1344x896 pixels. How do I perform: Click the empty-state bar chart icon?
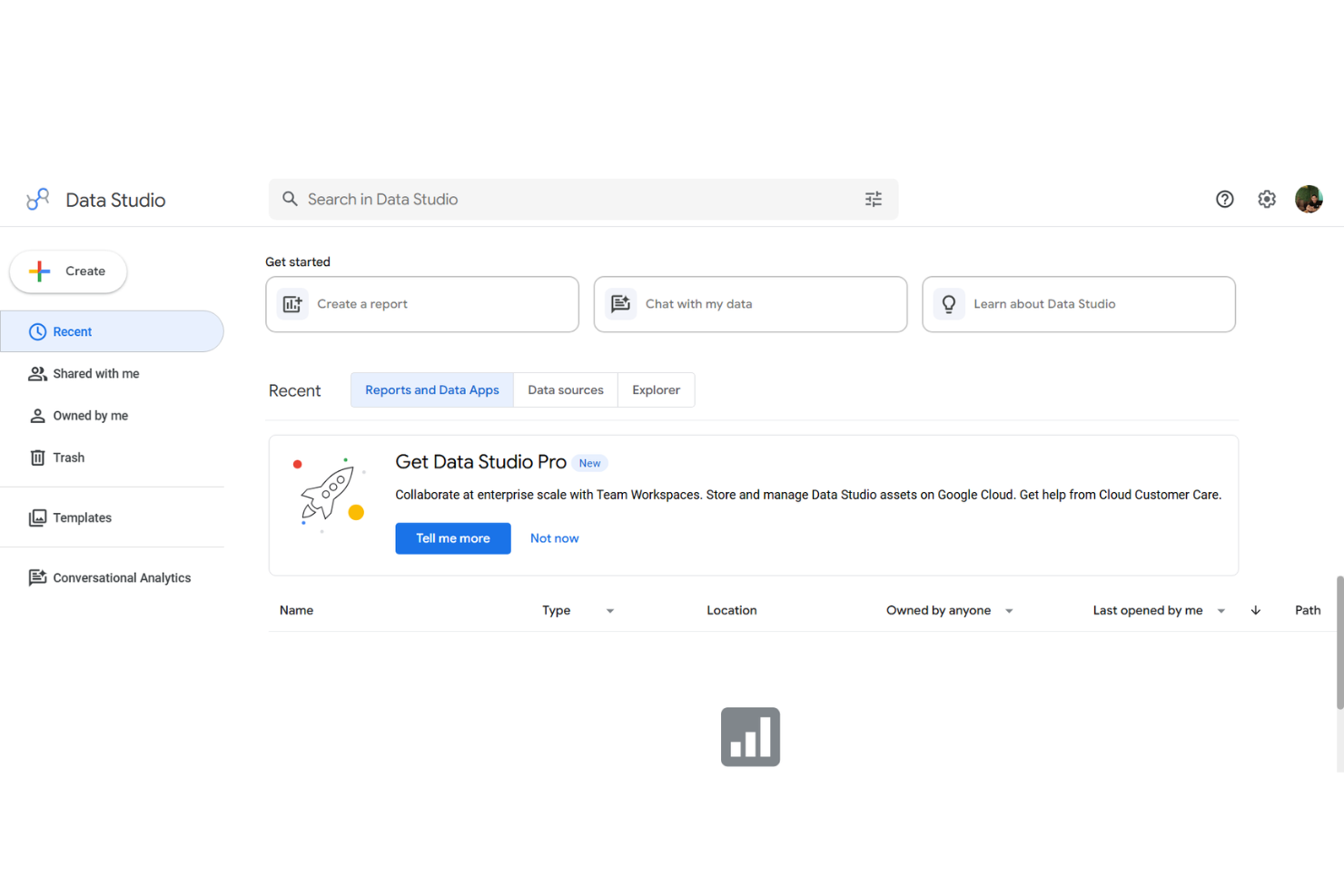pyautogui.click(x=750, y=737)
